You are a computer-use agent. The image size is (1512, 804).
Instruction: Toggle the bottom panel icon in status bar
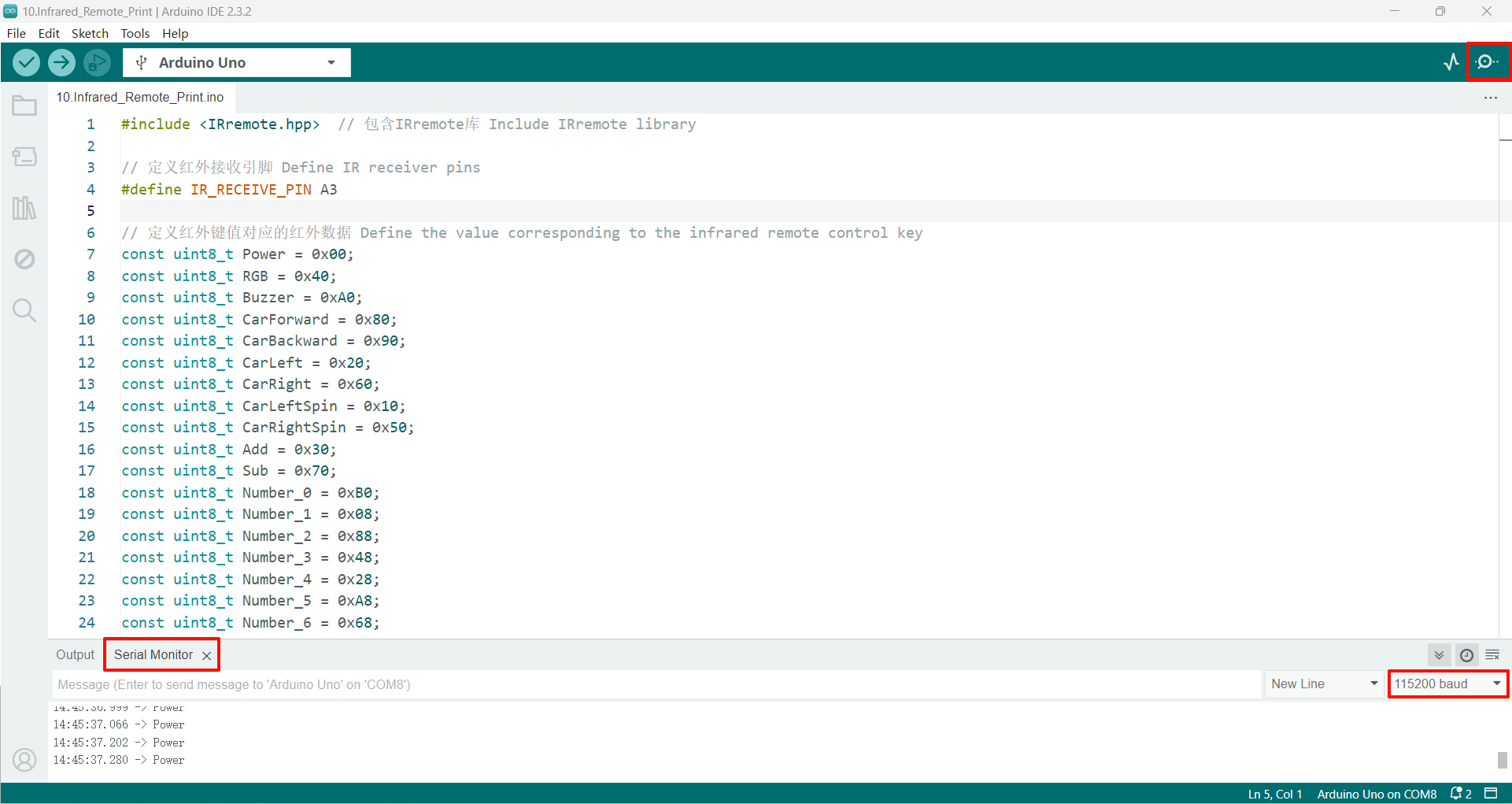pyautogui.click(x=1491, y=793)
